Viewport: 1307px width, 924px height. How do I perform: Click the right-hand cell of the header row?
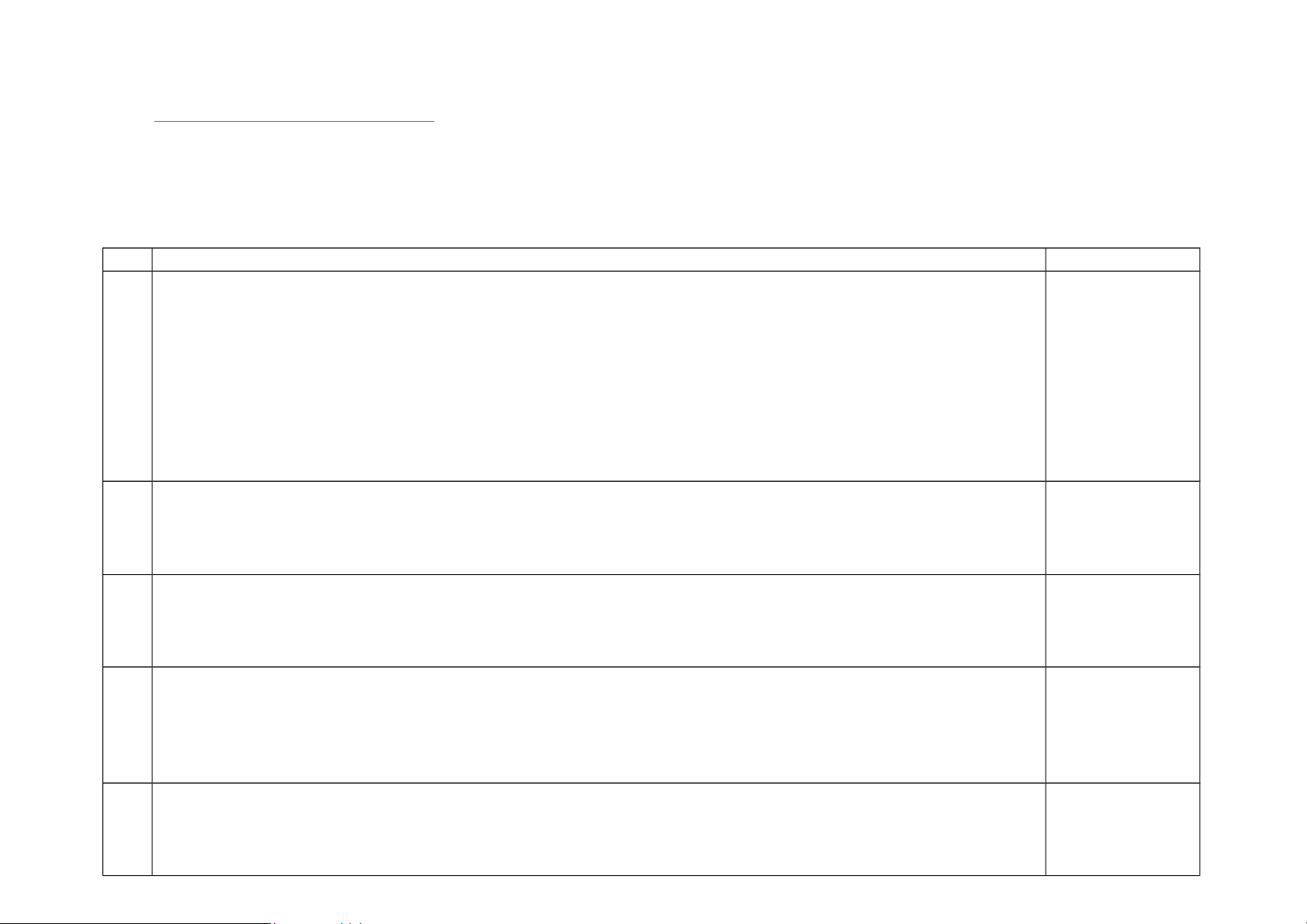click(x=1122, y=259)
